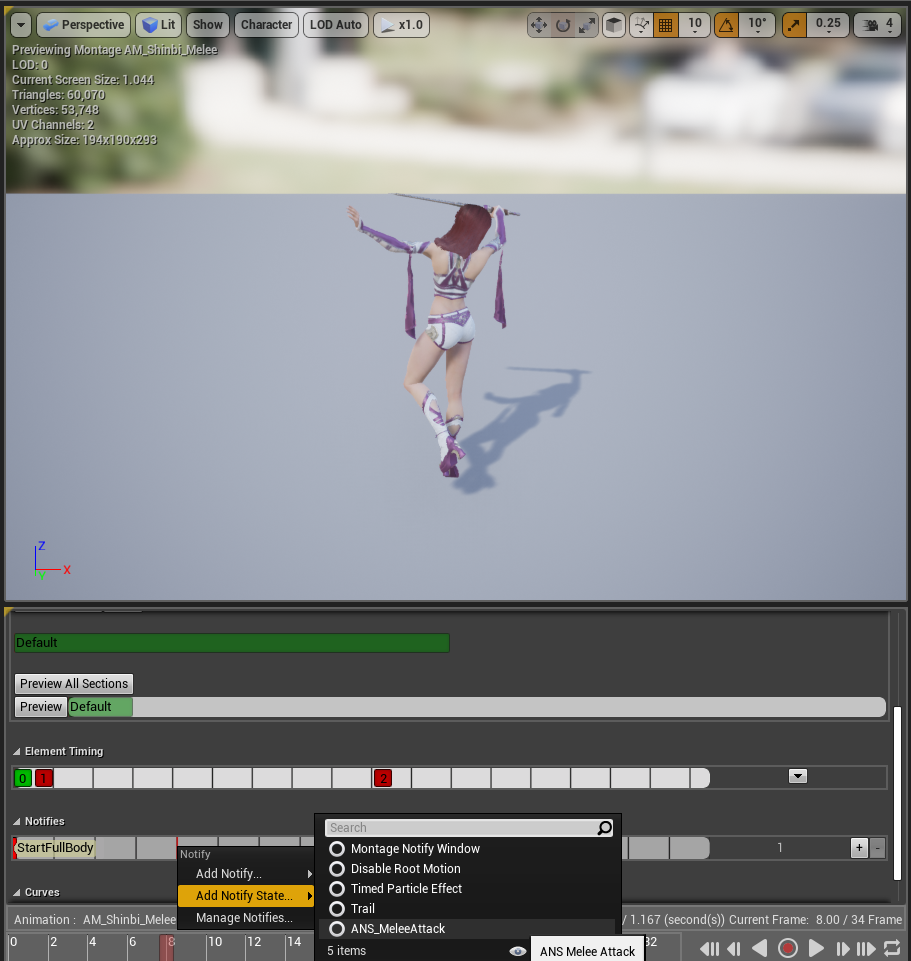The width and height of the screenshot is (911, 961).
Task: Open playback speed x1.0 menu
Action: pos(402,25)
